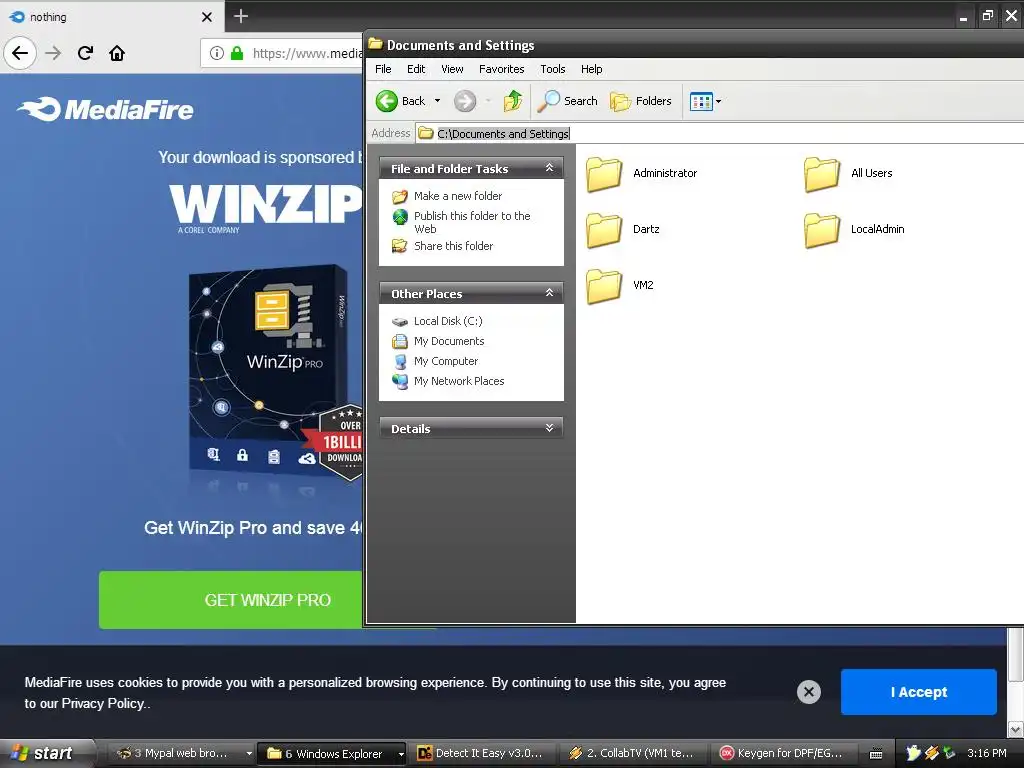1024x768 pixels.
Task: Click the Up one level folder icon
Action: [x=513, y=101]
